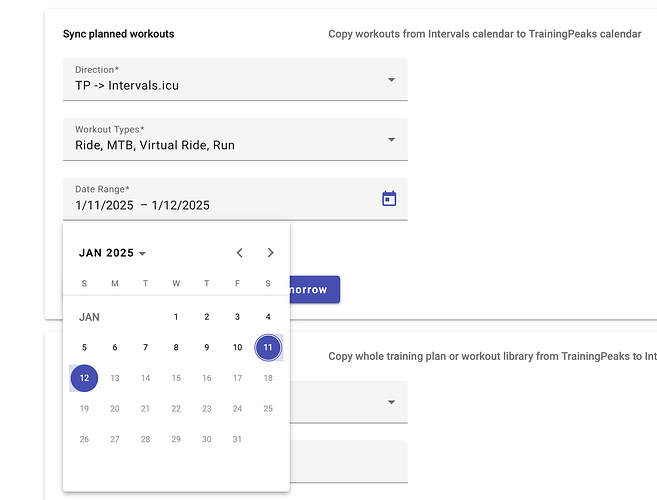
Task: Click the Date Range input field
Action: tap(235, 199)
